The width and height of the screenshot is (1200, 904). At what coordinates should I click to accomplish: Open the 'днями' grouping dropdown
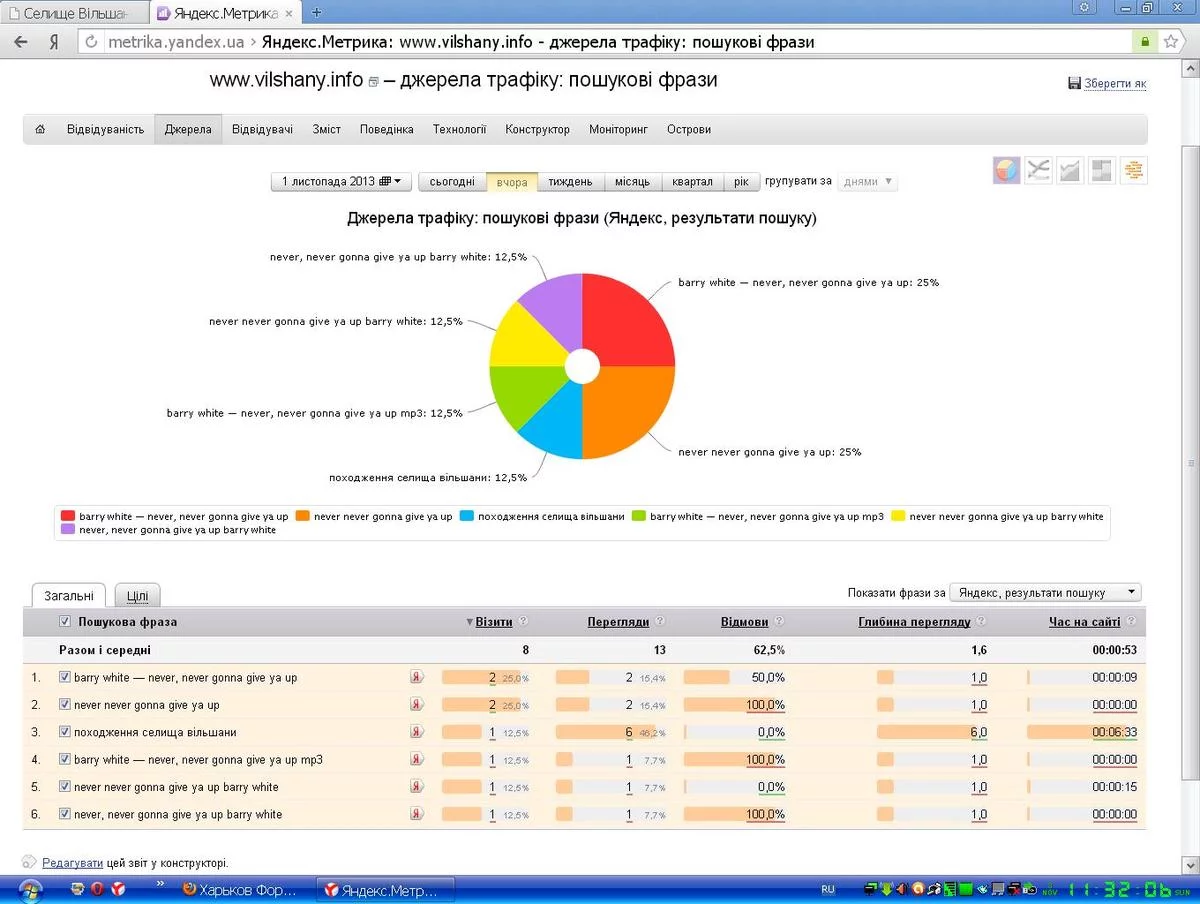click(x=867, y=182)
